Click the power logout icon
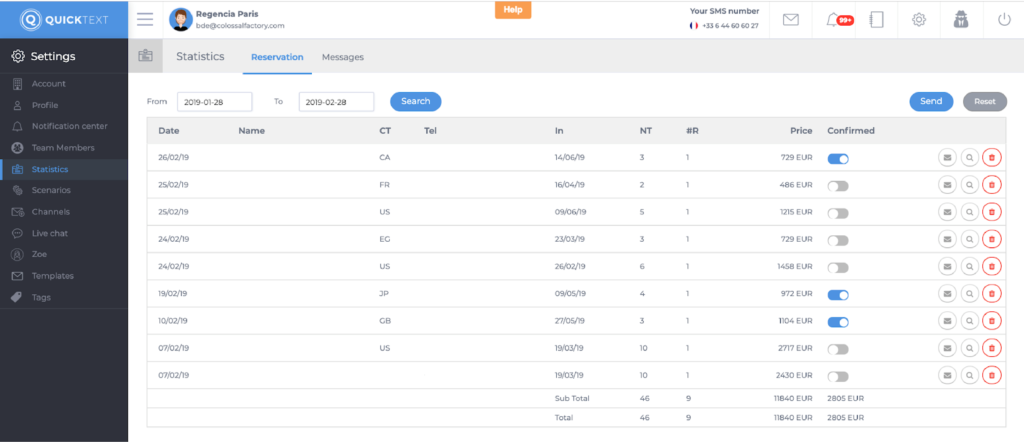The image size is (1024, 442). [1004, 19]
